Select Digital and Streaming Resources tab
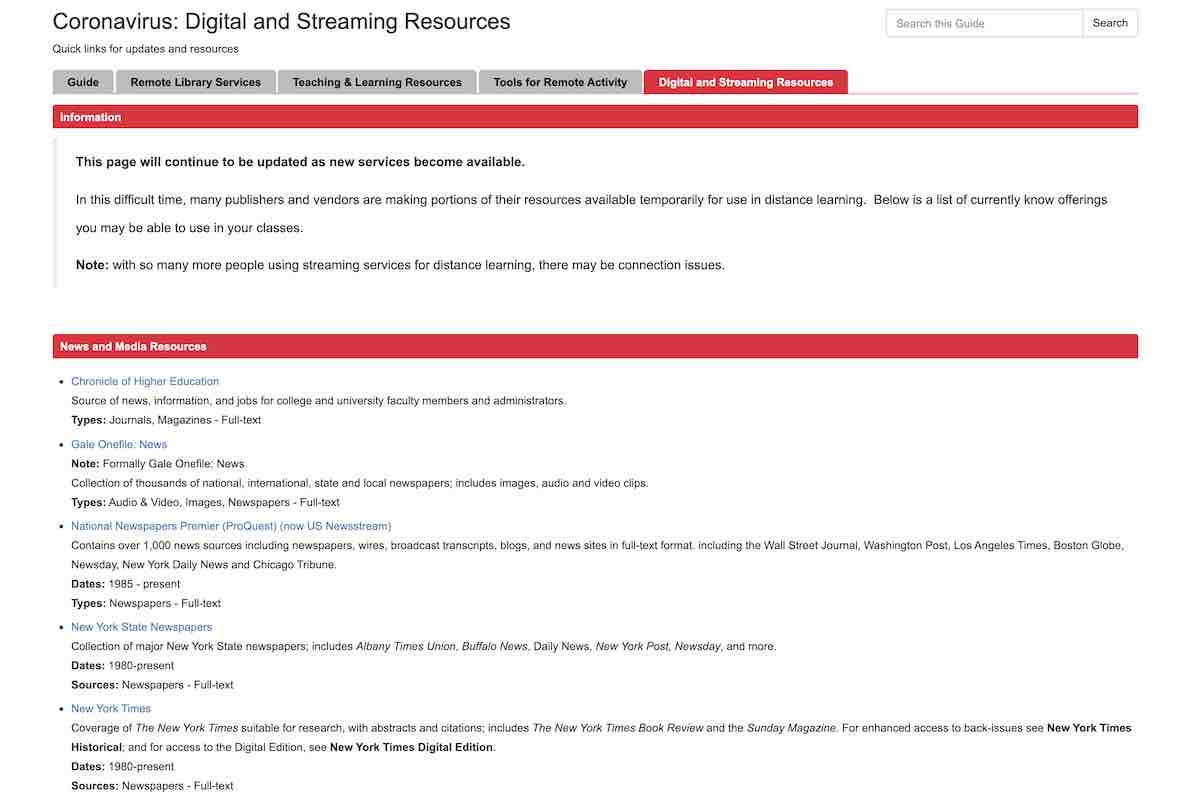The height and width of the screenshot is (800, 1200). pyautogui.click(x=746, y=82)
